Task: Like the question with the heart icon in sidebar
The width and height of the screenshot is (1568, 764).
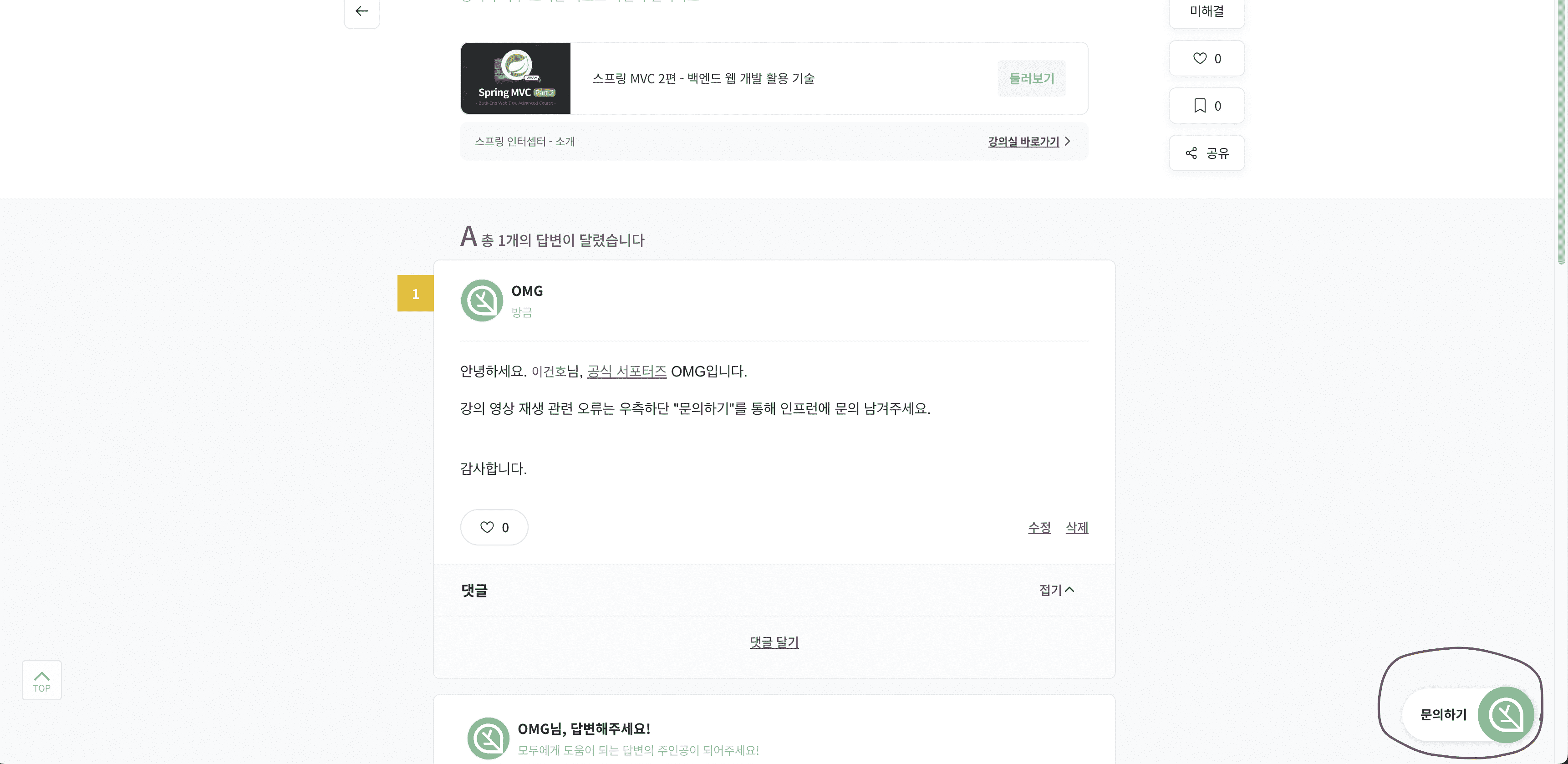Action: point(1207,58)
